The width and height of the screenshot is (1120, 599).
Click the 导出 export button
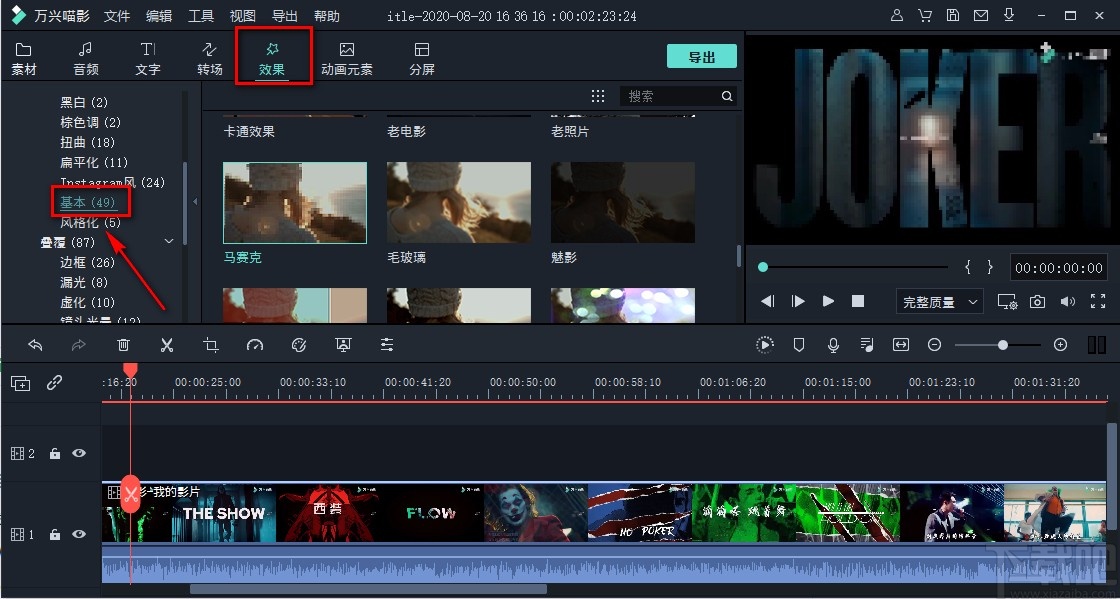tap(701, 56)
